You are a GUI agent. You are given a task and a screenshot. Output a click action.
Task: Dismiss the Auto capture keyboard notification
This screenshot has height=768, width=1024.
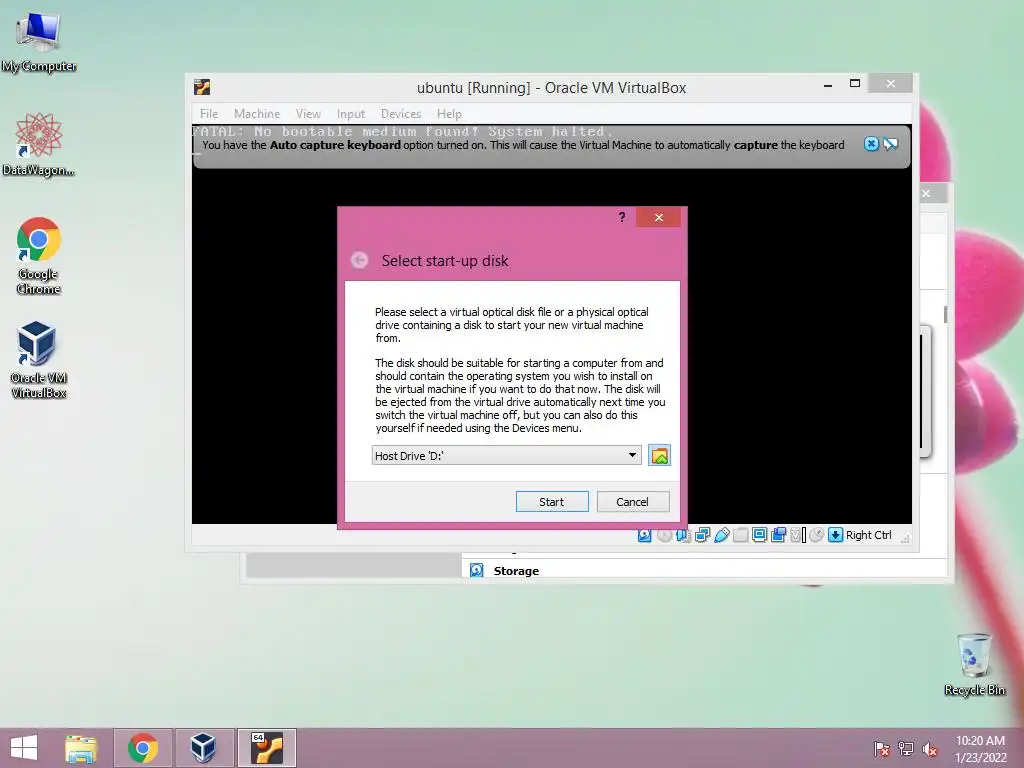[871, 144]
